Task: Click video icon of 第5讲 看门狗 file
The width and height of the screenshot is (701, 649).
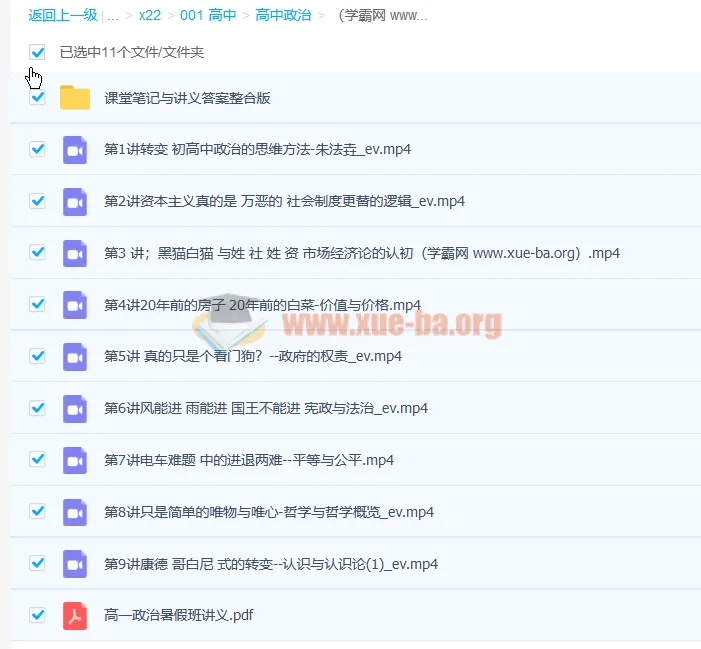Action: coord(75,357)
